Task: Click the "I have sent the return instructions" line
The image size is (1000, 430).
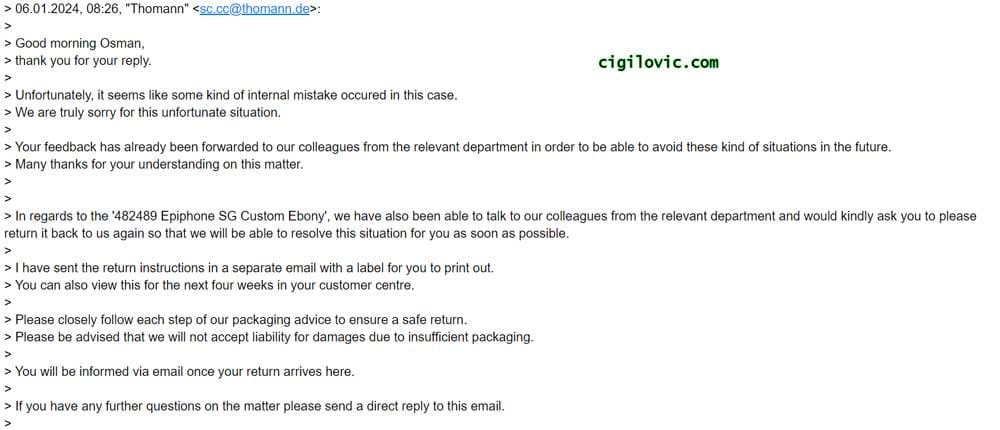Action: [x=254, y=268]
